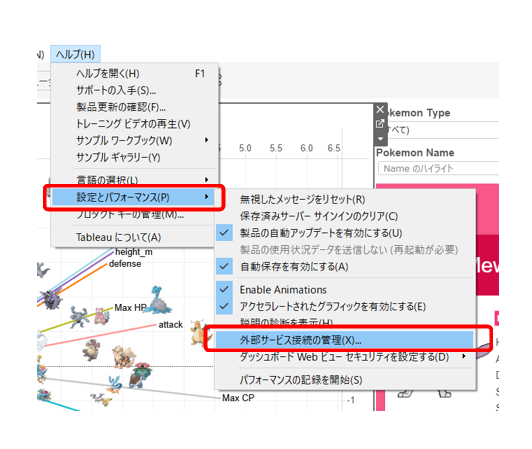Close the filter card with X icon
Screen dimensions: 532x449
pyautogui.click(x=380, y=110)
